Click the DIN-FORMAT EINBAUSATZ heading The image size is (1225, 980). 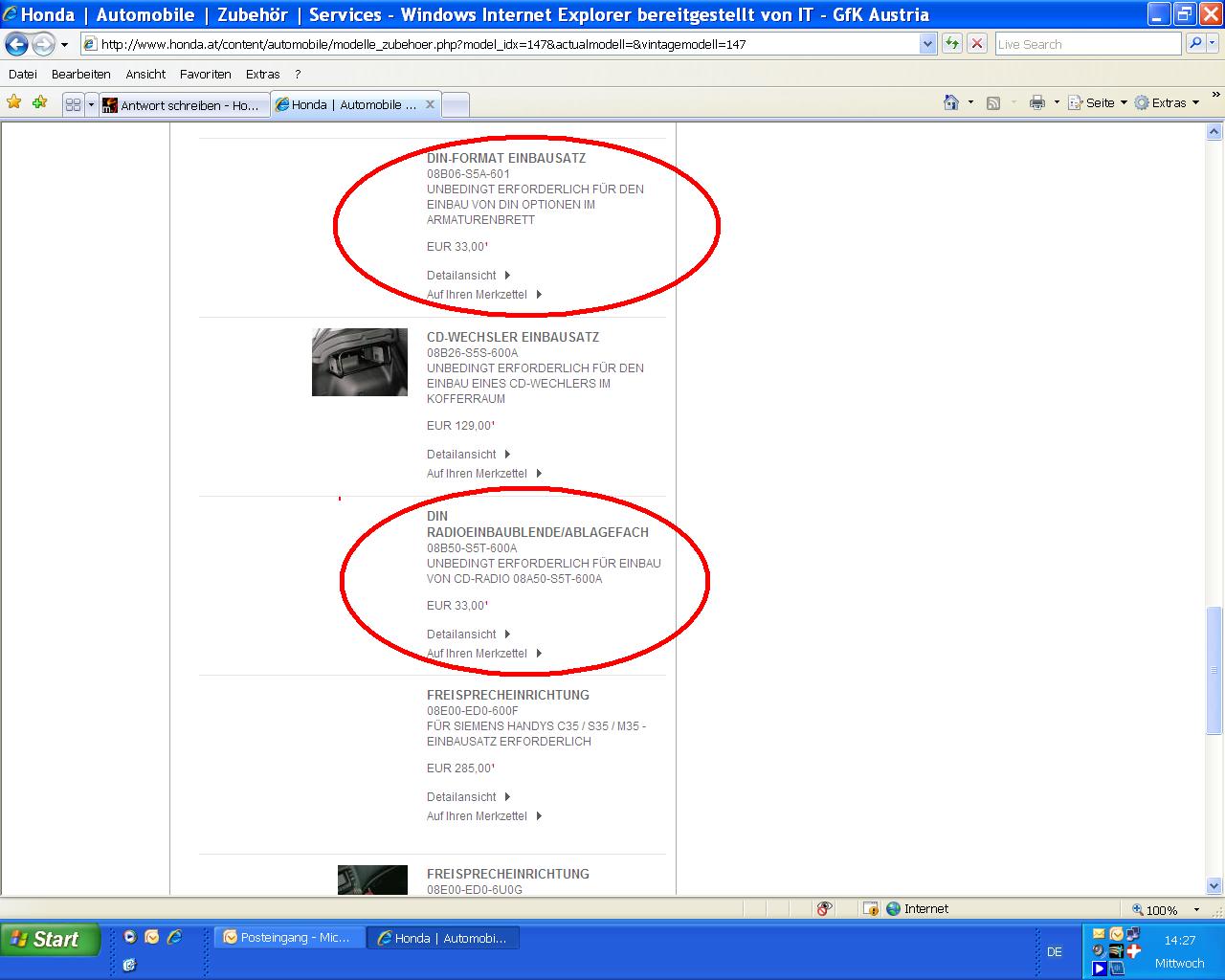(x=506, y=158)
